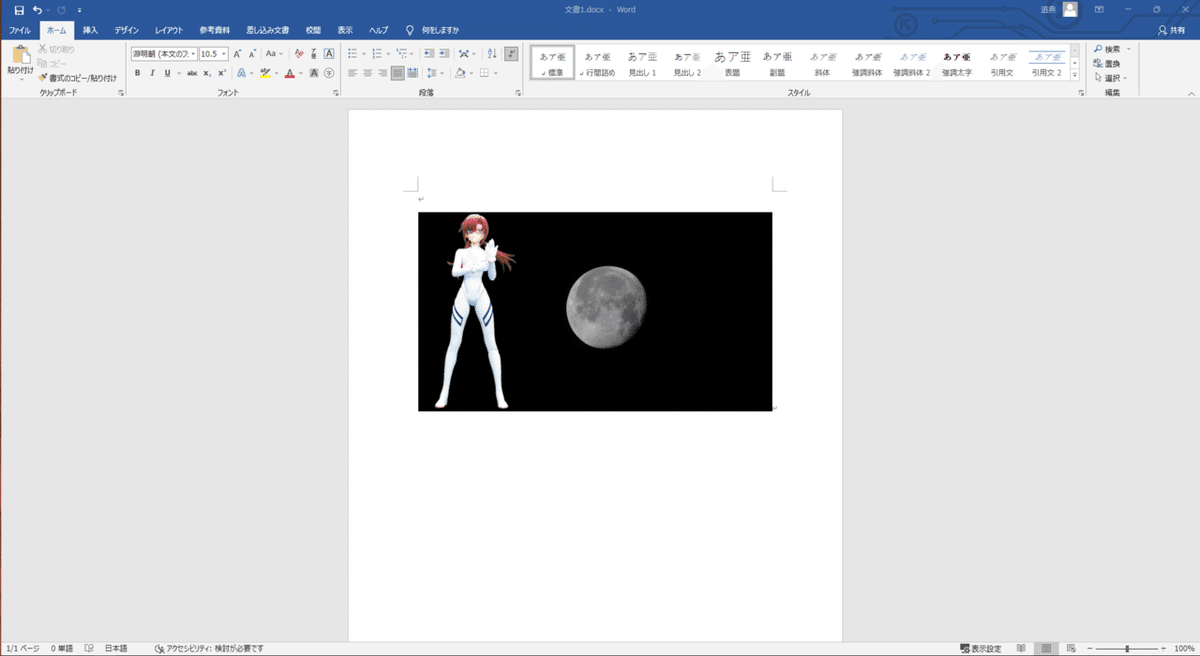Toggle character shading on the gray A icon
The height and width of the screenshot is (656, 1200).
click(x=314, y=73)
